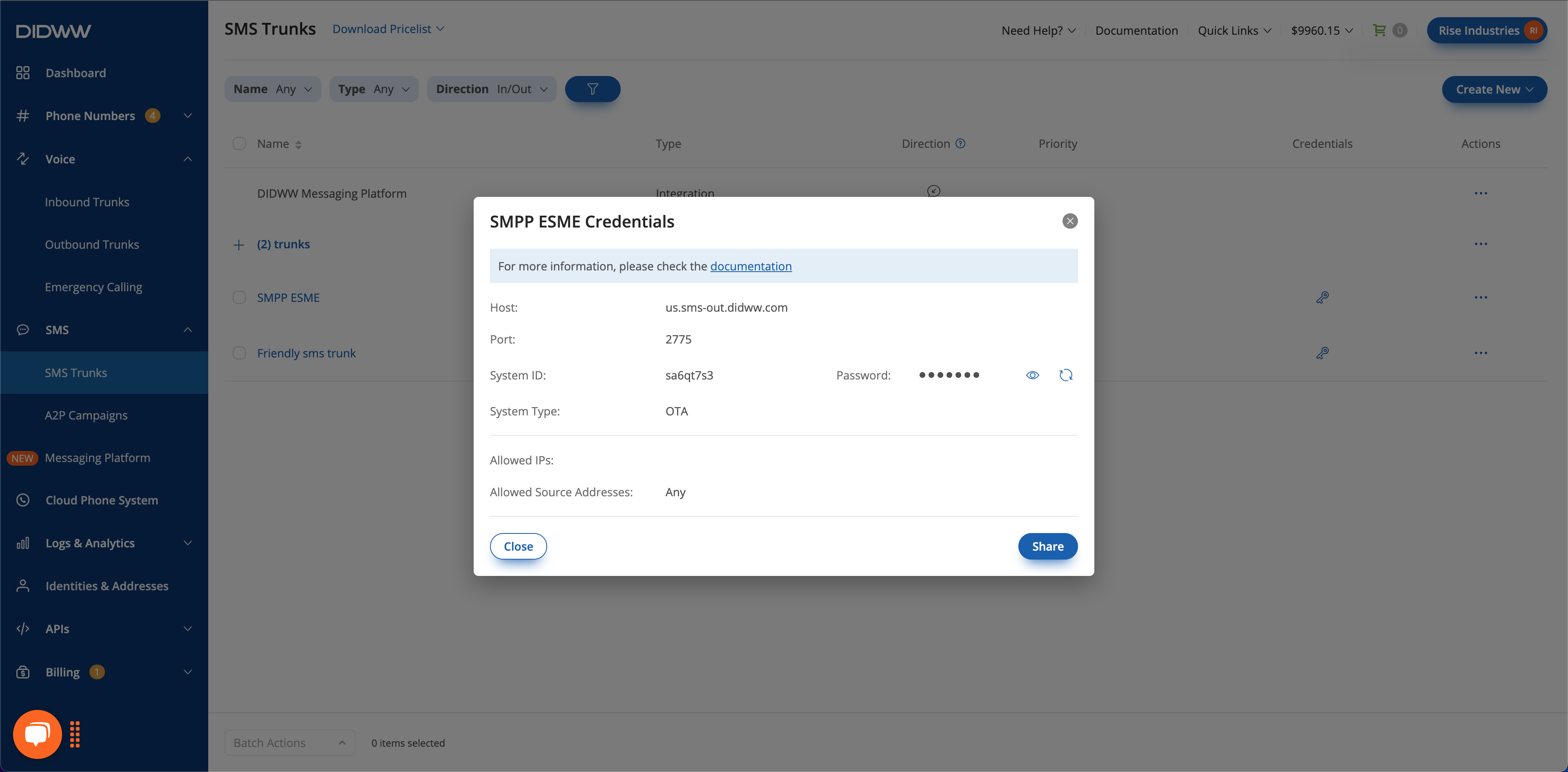Collapse the SMS section chevron
This screenshot has width=1568, height=772.
pyautogui.click(x=188, y=330)
